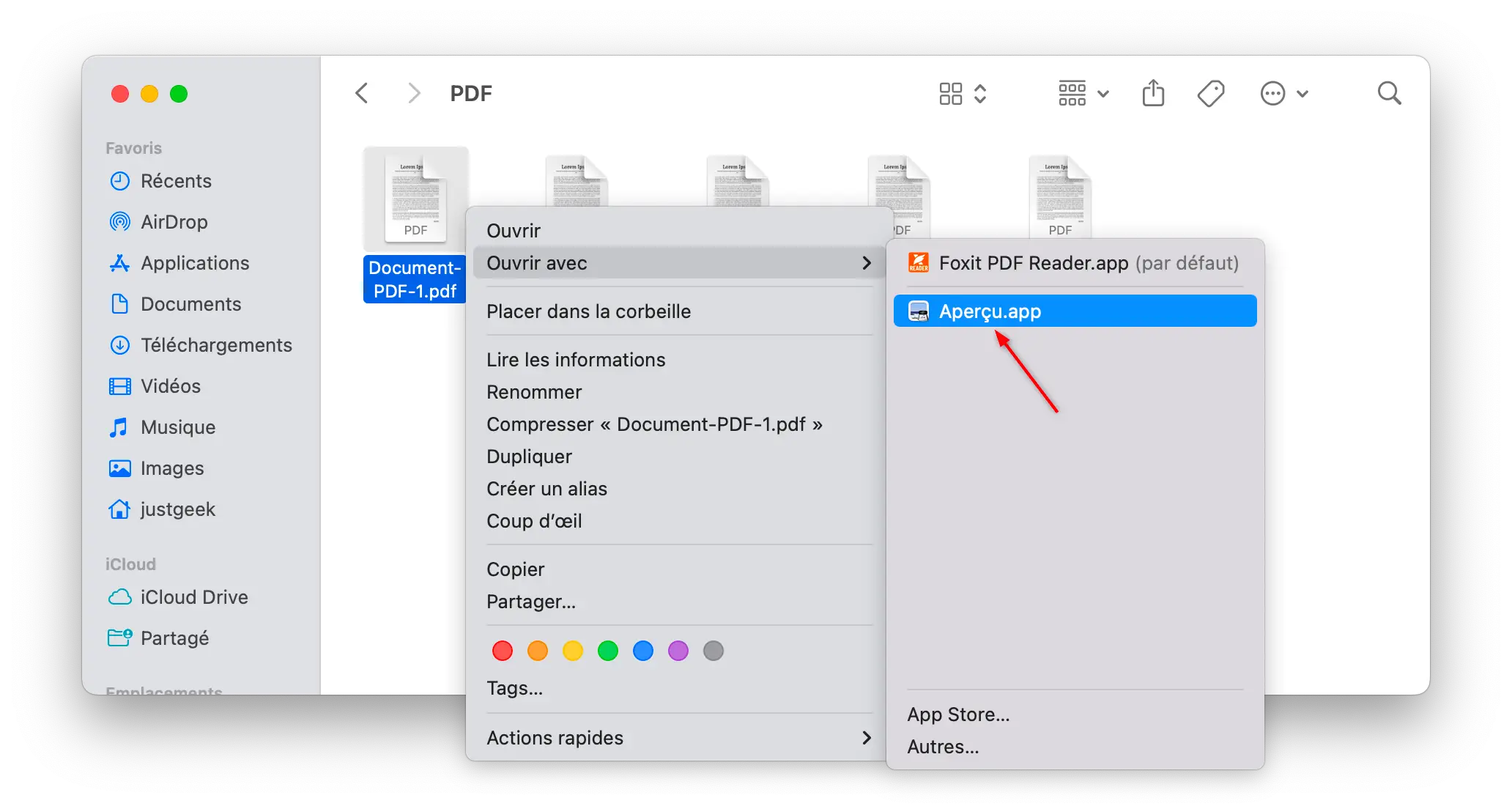
Task: Click the Document-PDF-1.pdf filename label
Action: [x=415, y=279]
